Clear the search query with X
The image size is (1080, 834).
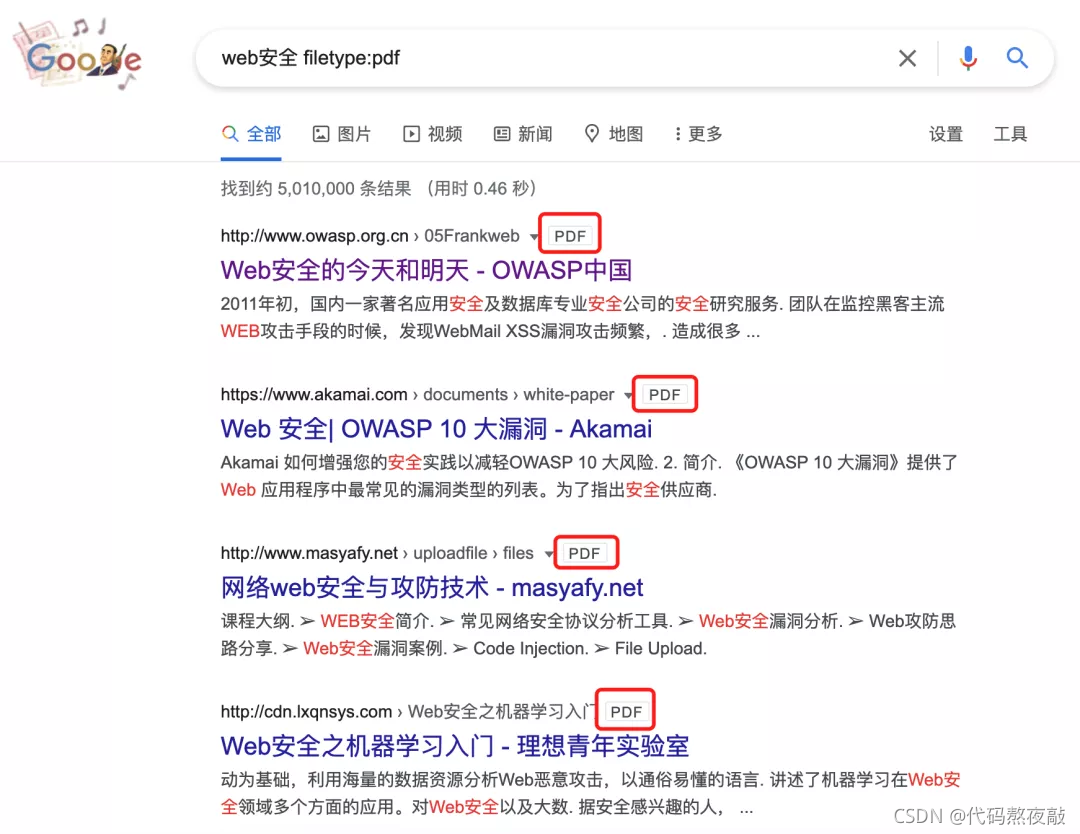click(907, 58)
